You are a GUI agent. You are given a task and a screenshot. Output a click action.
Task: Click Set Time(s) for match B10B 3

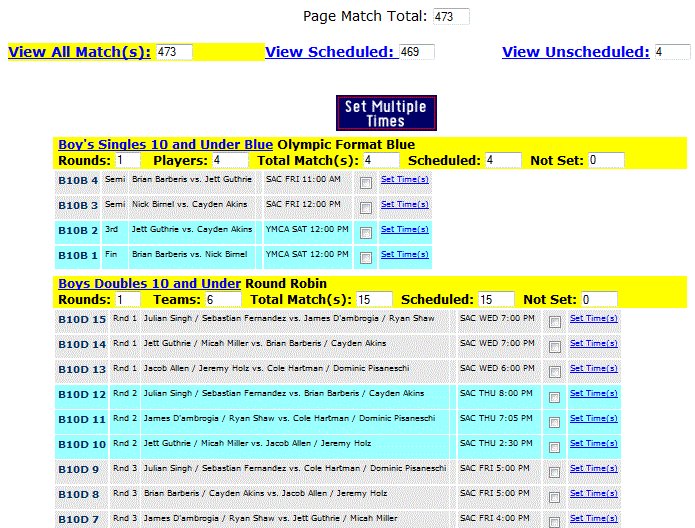click(405, 204)
